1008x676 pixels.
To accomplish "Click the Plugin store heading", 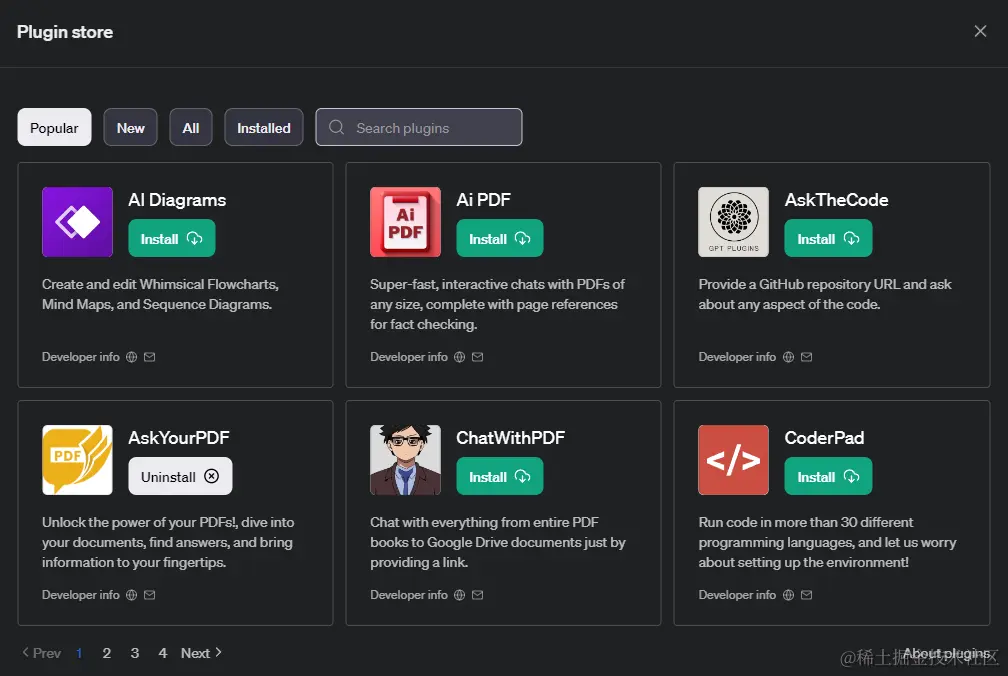I will [x=65, y=31].
